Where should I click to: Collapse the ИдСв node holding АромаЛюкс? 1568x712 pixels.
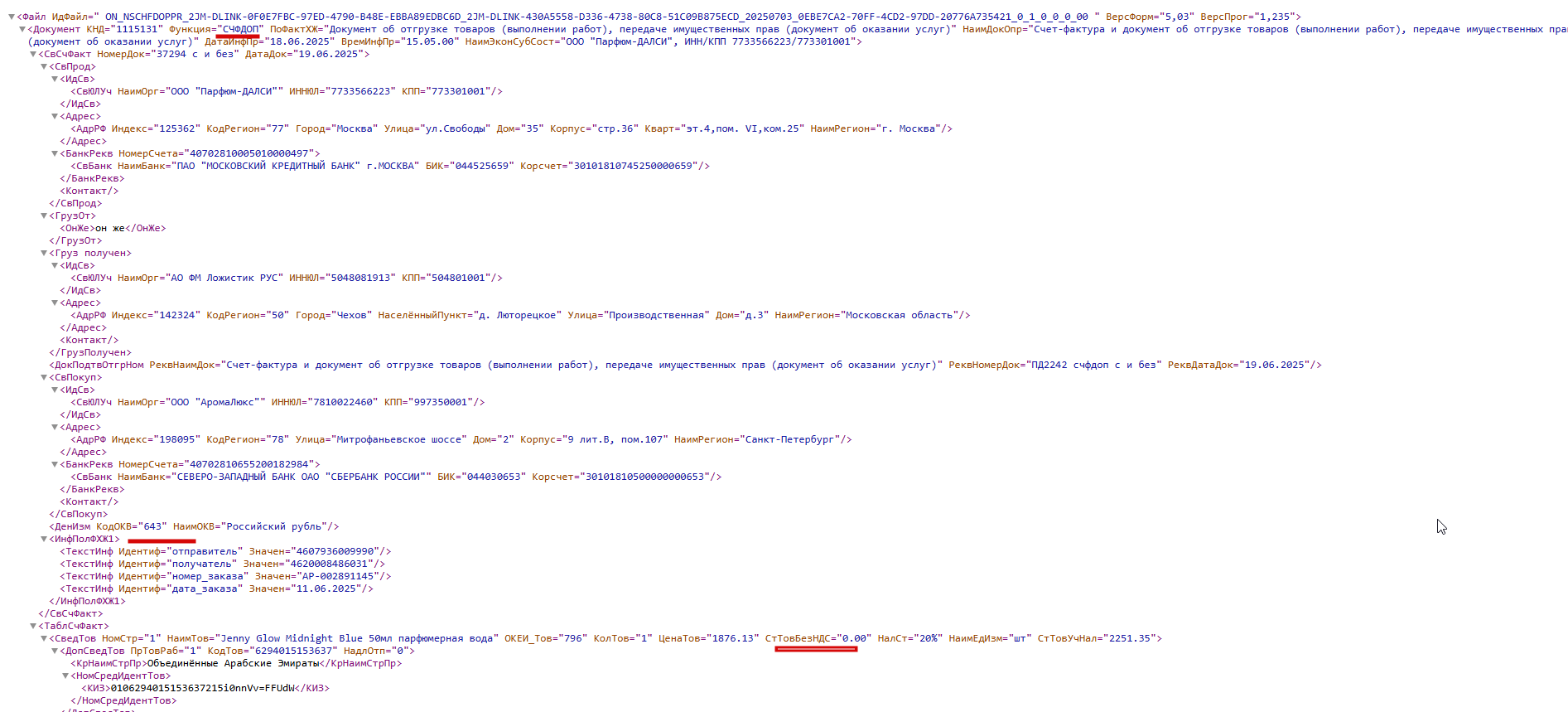(55, 390)
